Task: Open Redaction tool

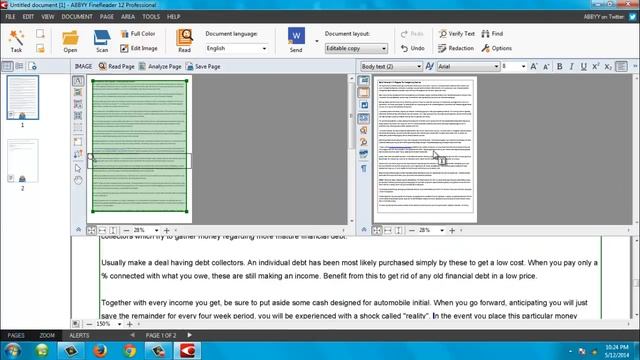Action: [x=456, y=48]
